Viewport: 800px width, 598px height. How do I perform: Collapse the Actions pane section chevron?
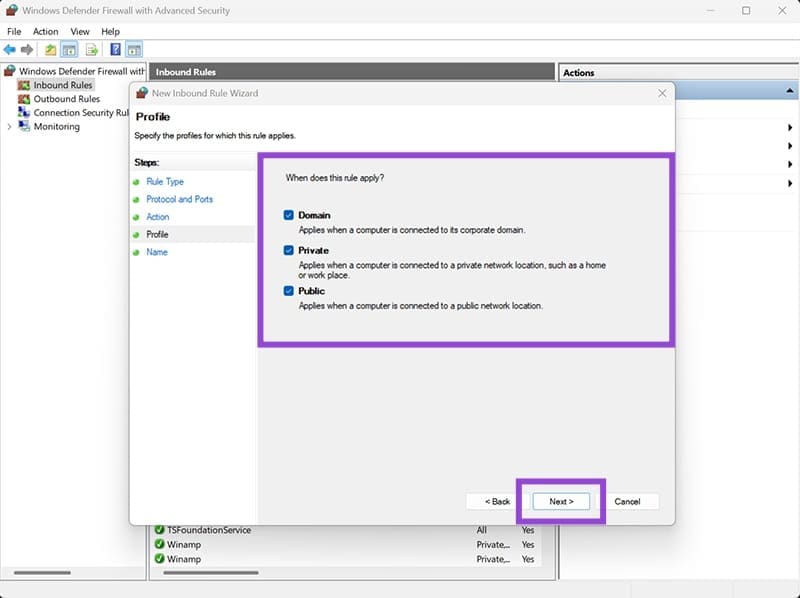click(790, 91)
